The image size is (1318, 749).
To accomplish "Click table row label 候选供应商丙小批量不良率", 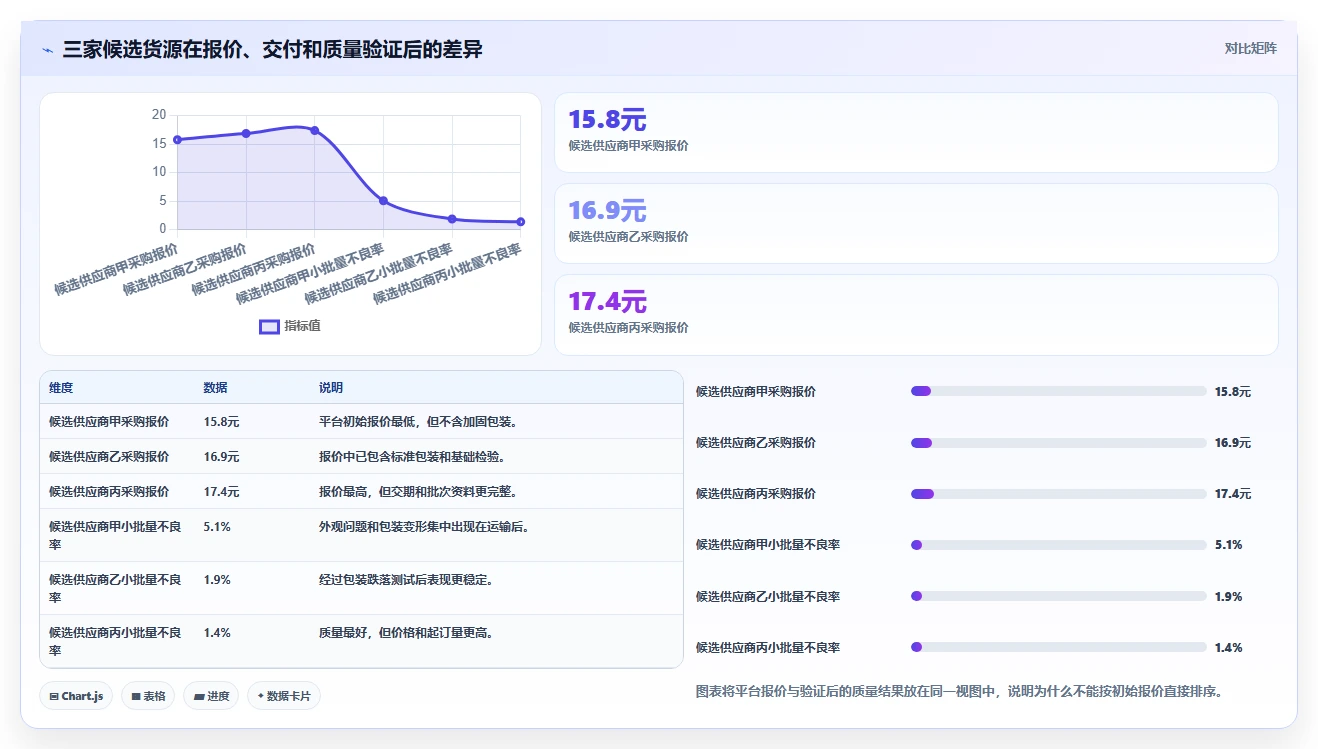I will click(115, 641).
